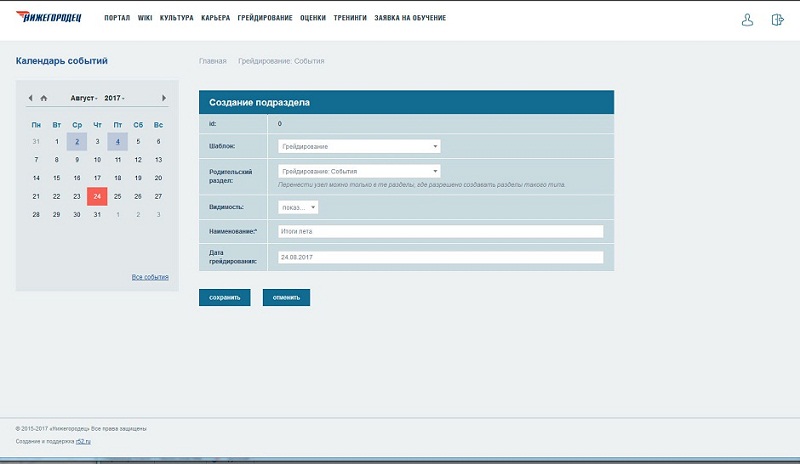
Task: Expand the Родительский раздел dropdown
Action: click(x=359, y=171)
